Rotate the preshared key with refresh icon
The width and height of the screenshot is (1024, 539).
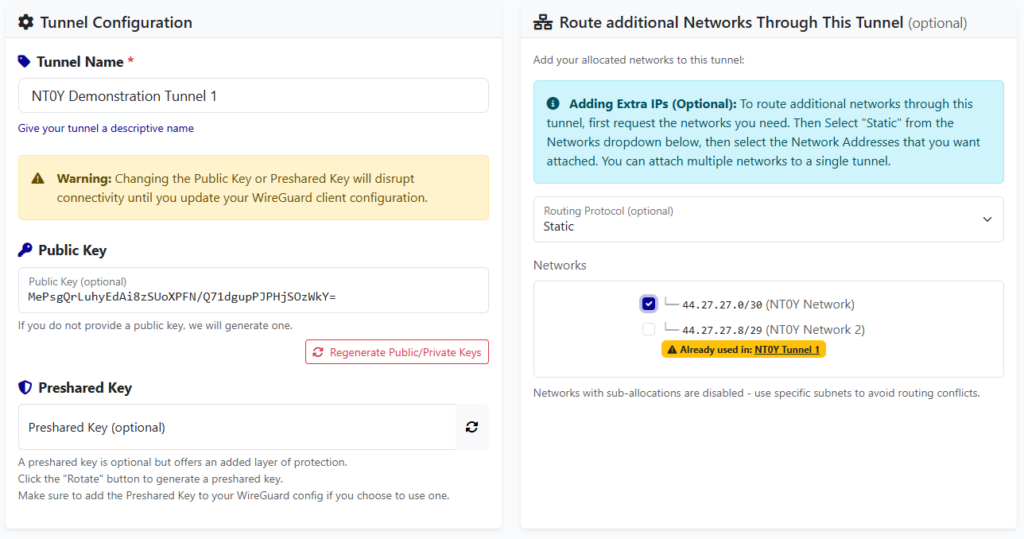(x=472, y=427)
